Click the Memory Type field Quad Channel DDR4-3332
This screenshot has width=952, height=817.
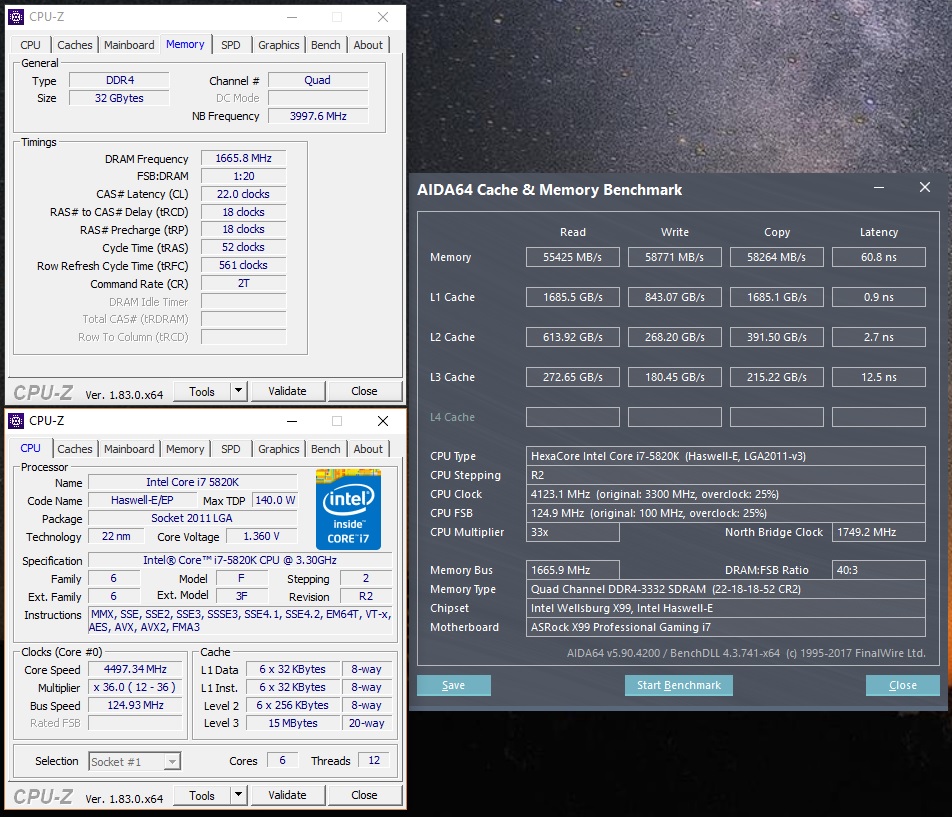726,589
